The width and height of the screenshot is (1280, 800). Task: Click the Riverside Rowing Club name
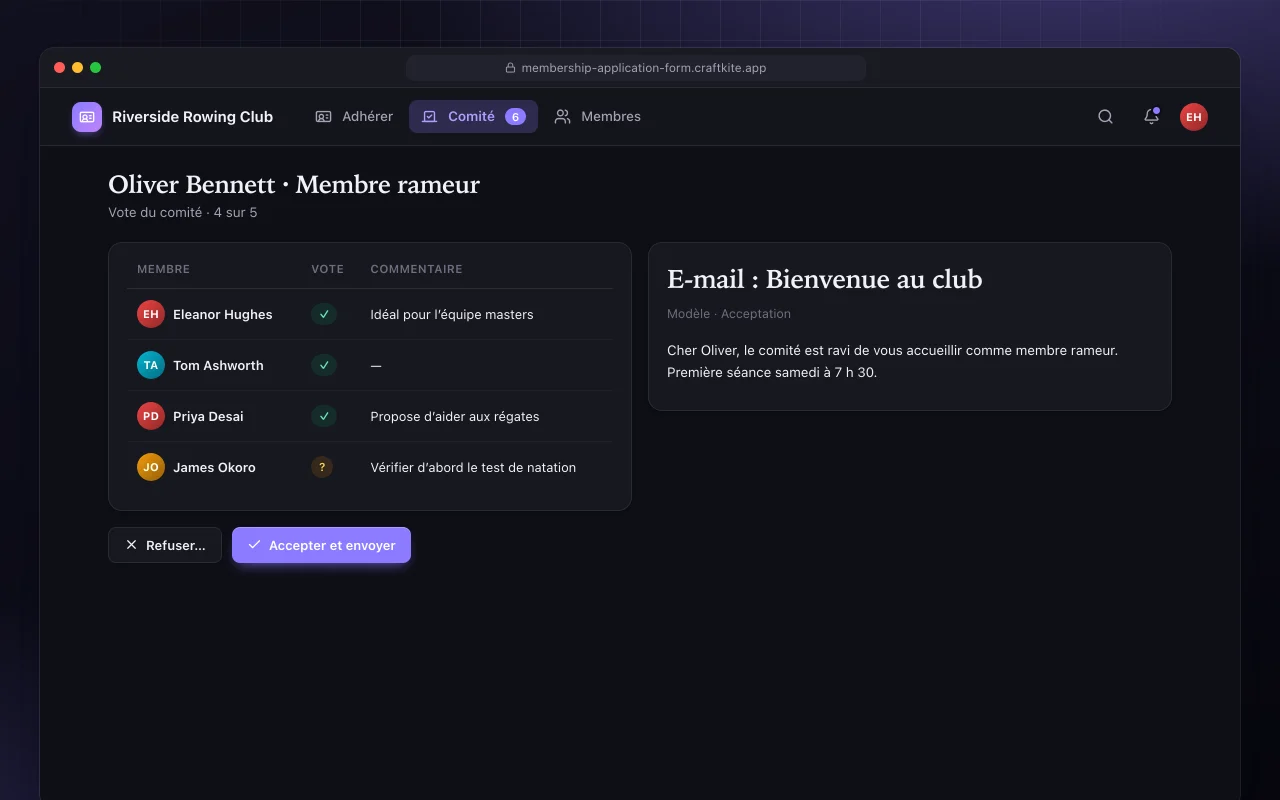[x=192, y=117]
